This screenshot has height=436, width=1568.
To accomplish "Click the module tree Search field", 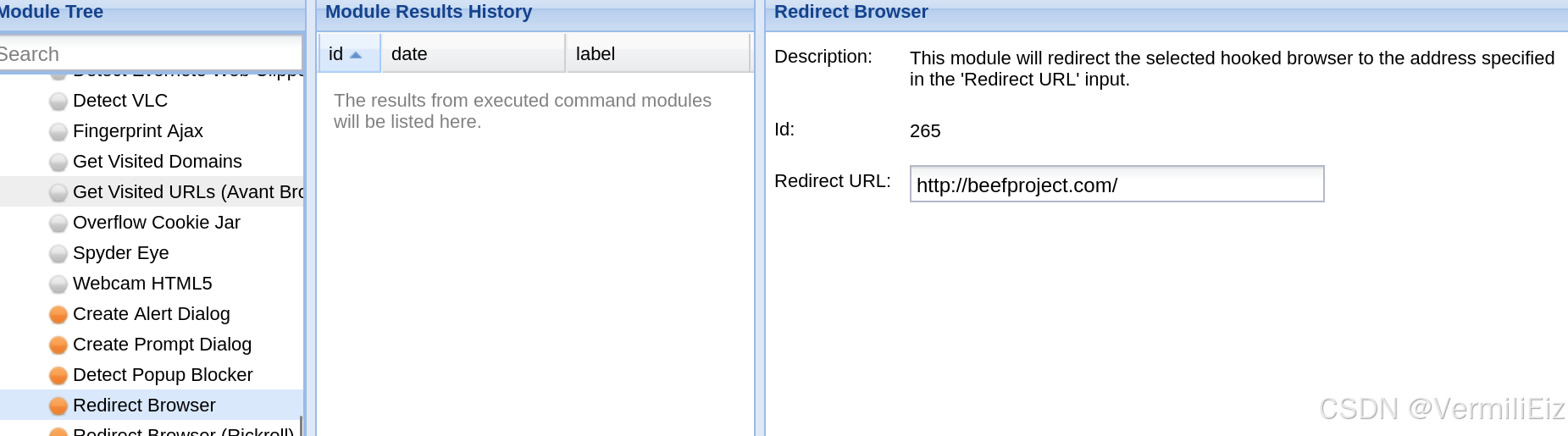I will tap(150, 54).
